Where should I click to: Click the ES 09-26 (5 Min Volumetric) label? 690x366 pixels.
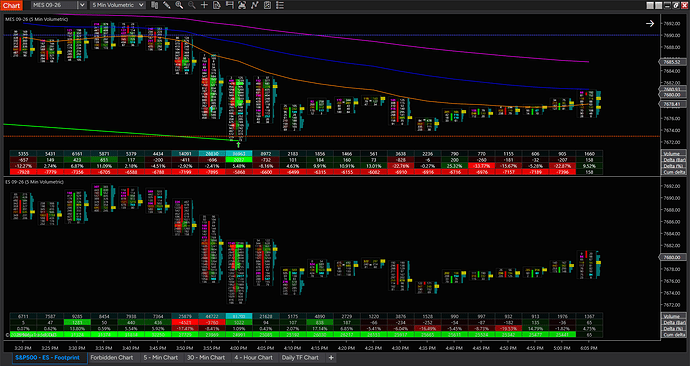click(34, 182)
